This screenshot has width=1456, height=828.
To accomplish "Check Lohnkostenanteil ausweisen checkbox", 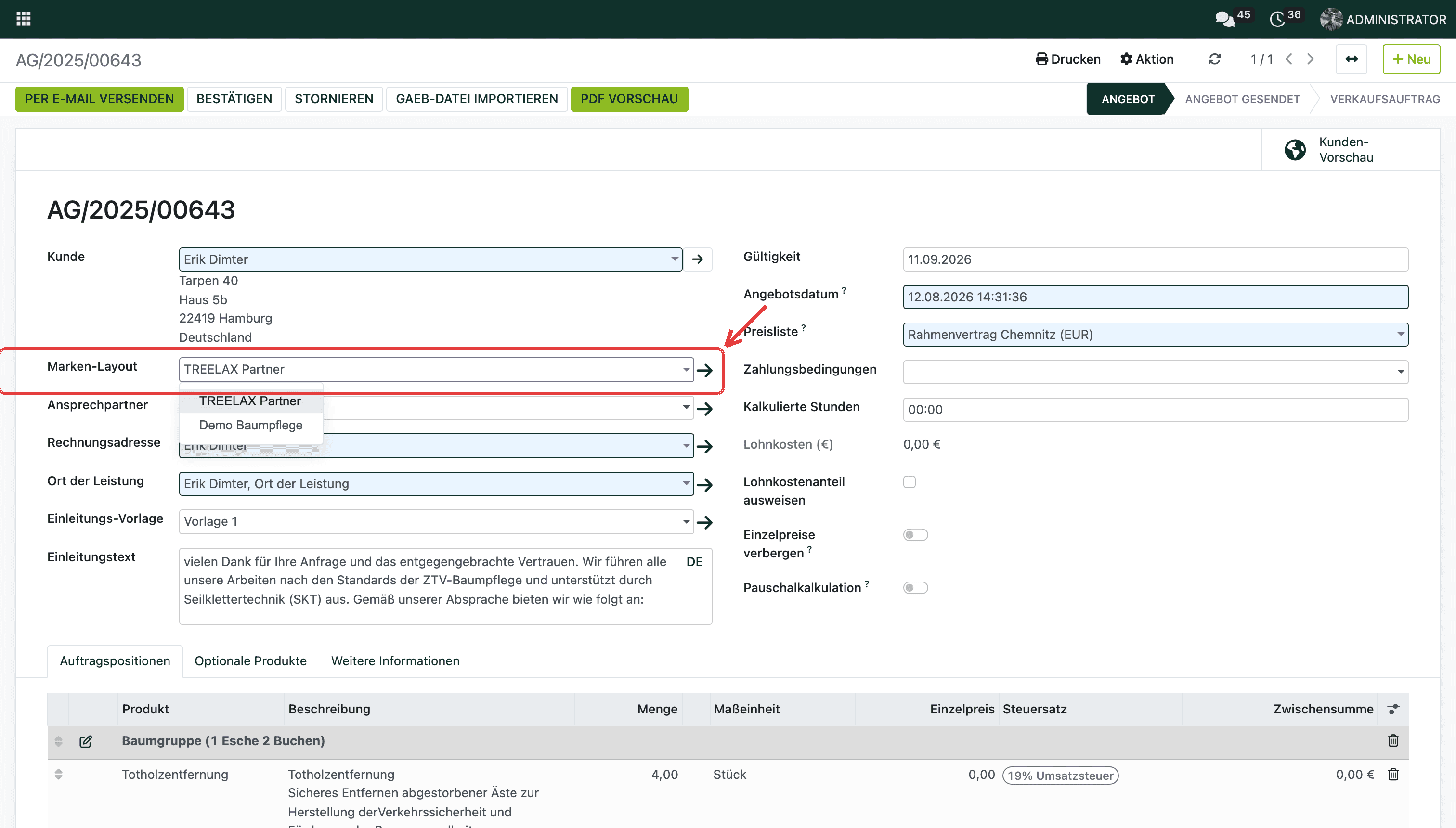I will click(910, 482).
